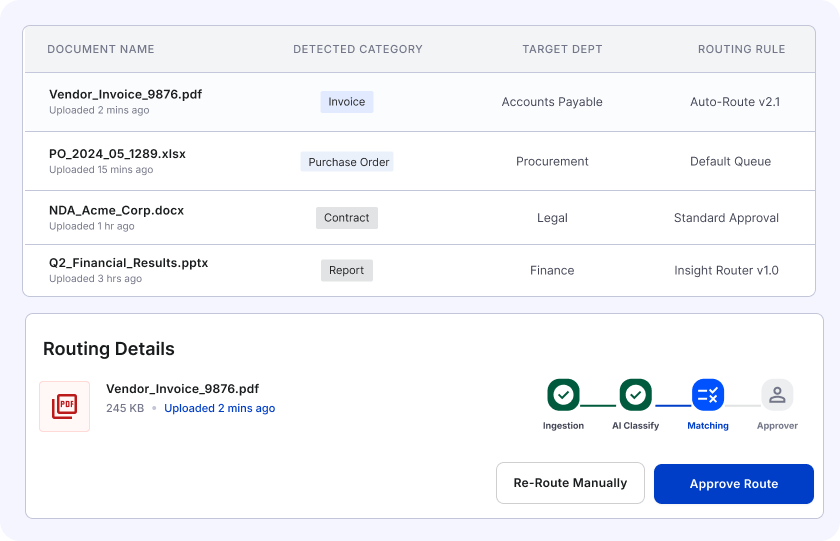Image resolution: width=840 pixels, height=541 pixels.
Task: Sort by the Document Name column header
Action: [x=101, y=49]
